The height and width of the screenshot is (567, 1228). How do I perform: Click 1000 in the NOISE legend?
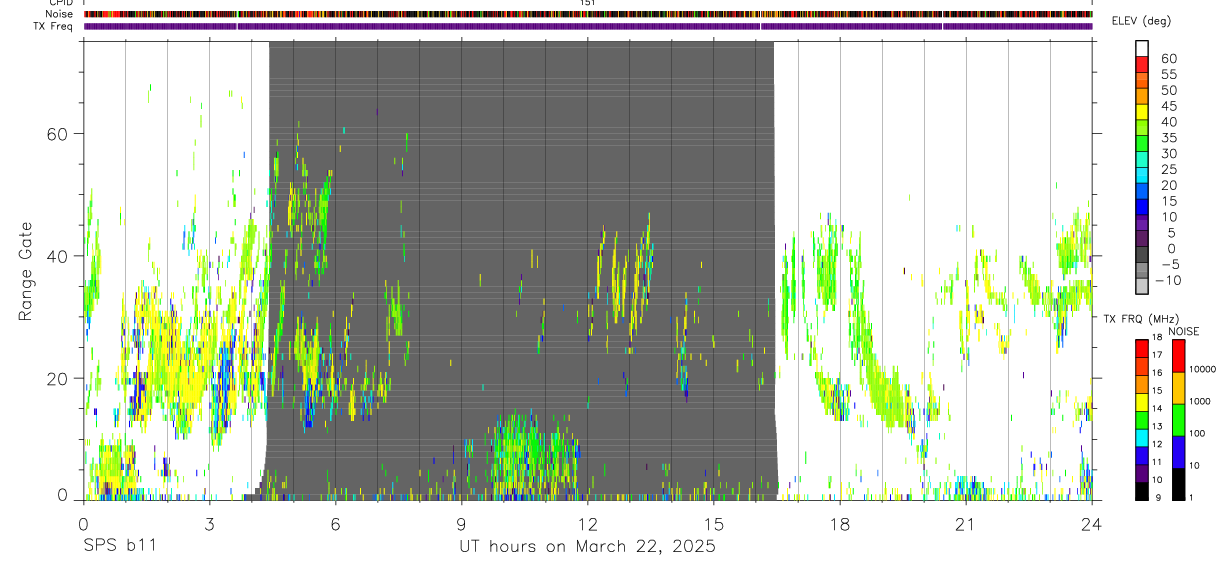tap(1200, 401)
